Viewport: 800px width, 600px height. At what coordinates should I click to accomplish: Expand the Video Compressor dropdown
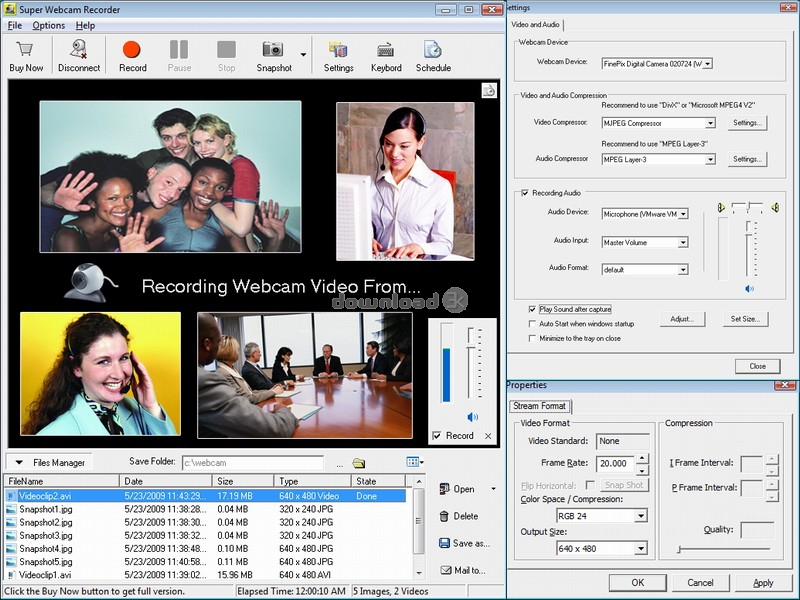pyautogui.click(x=710, y=123)
